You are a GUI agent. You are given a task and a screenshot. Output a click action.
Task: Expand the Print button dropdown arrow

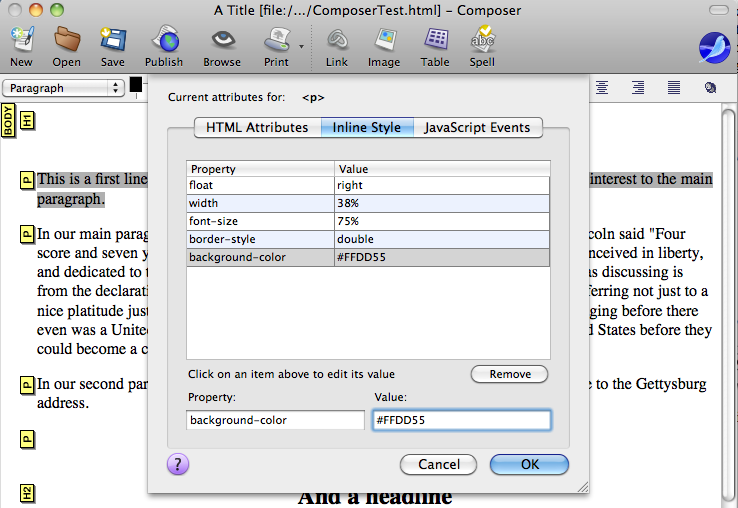(300, 46)
